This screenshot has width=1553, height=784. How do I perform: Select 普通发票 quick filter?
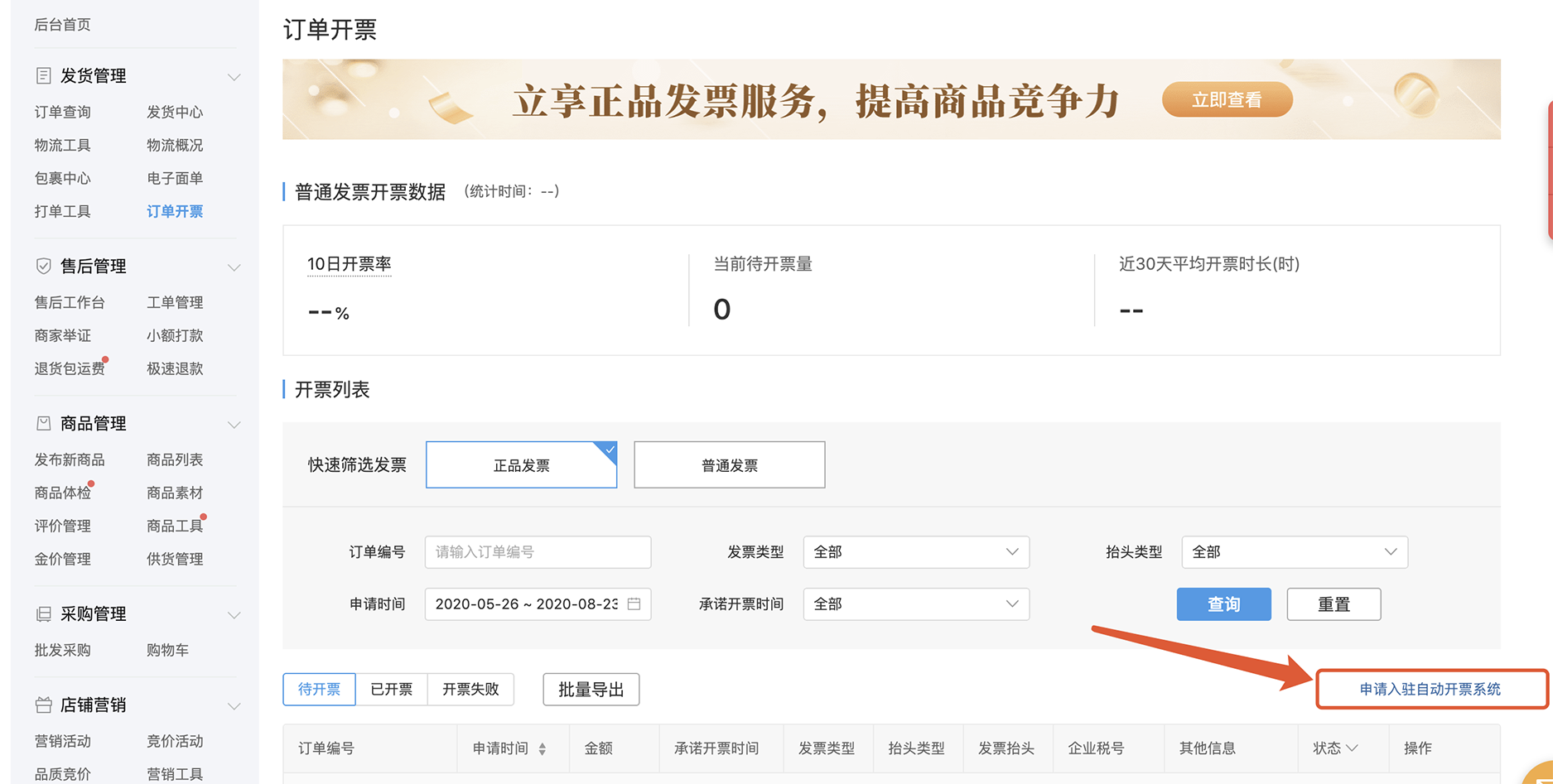tap(729, 465)
